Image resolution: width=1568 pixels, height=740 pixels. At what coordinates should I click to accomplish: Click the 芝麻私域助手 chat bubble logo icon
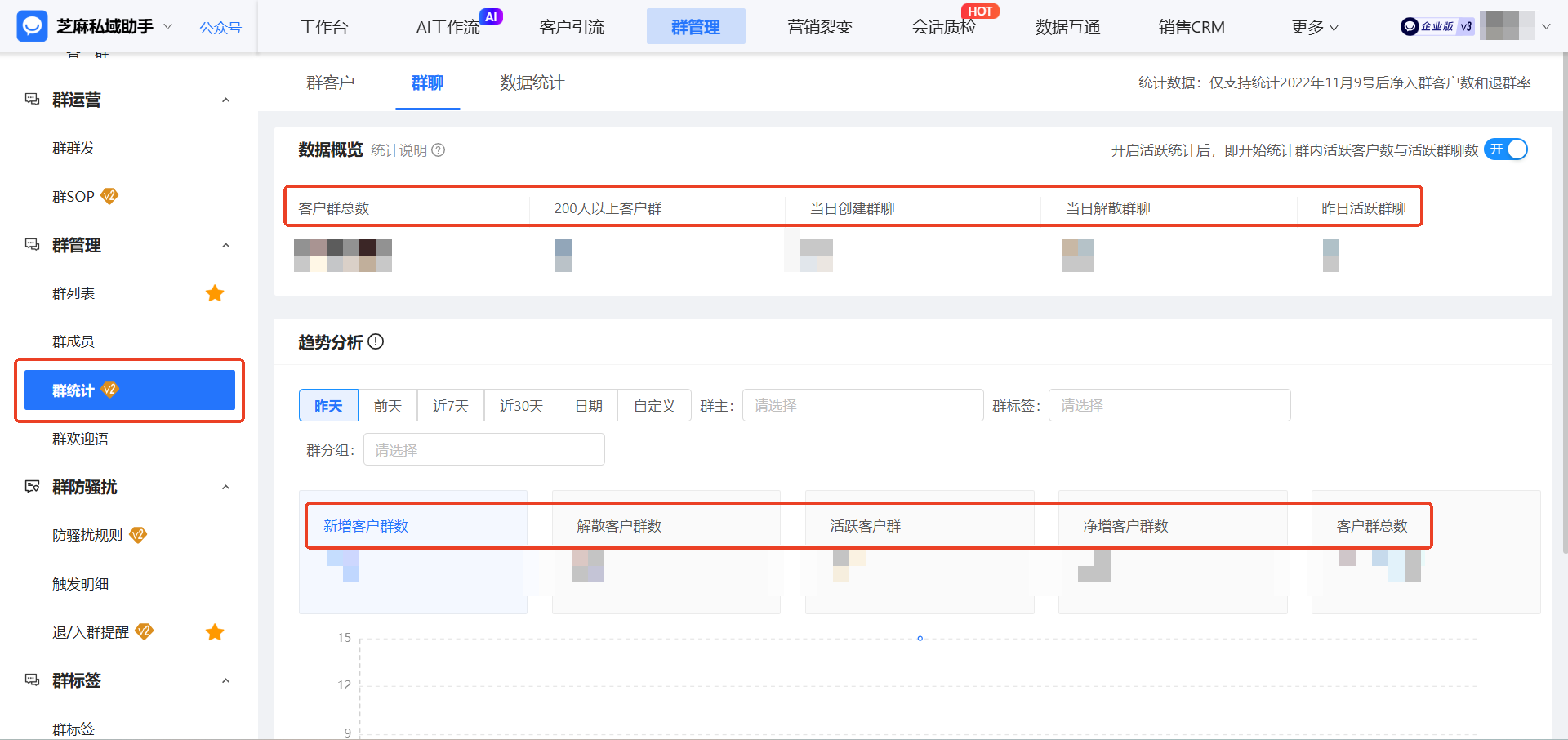pos(31,25)
